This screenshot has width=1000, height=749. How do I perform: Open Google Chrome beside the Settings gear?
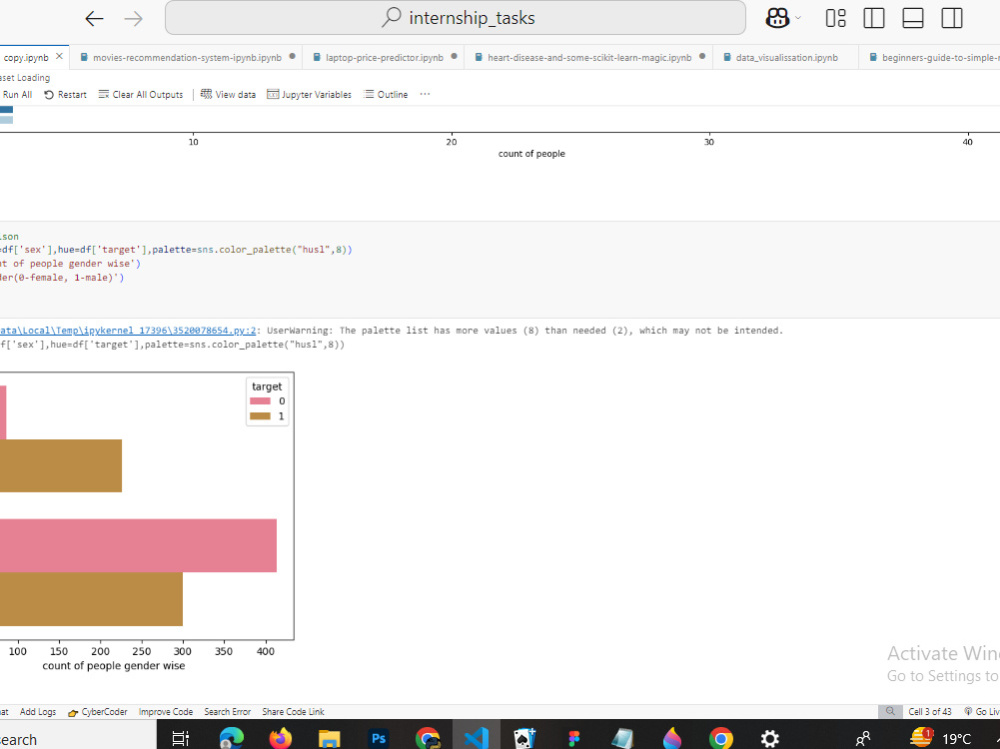pyautogui.click(x=721, y=738)
